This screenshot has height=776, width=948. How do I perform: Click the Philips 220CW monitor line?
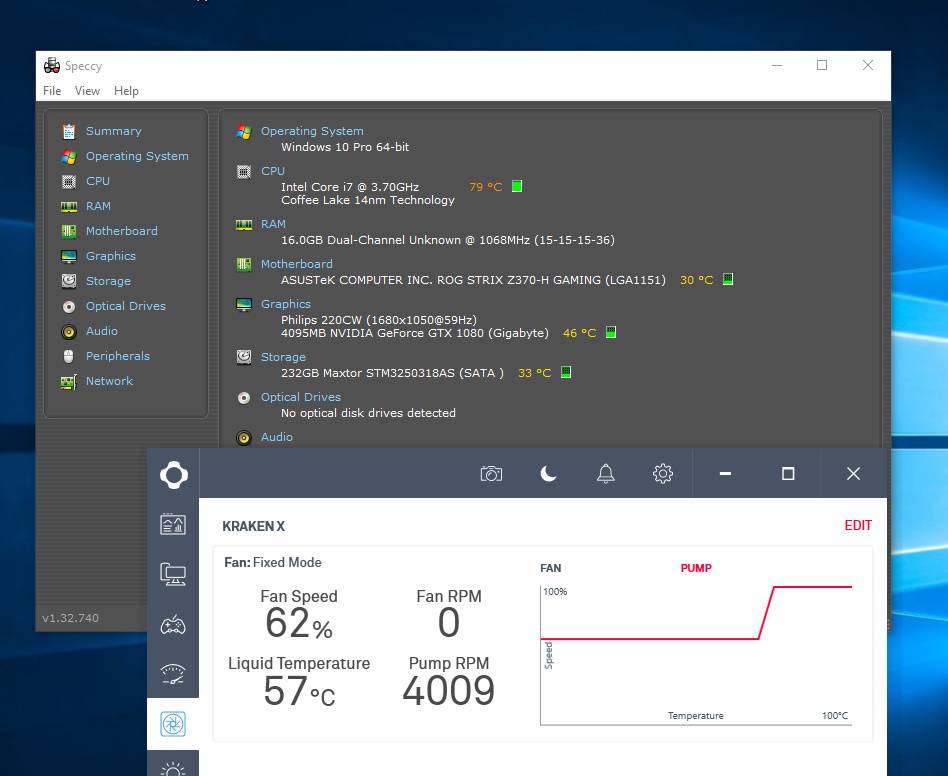[x=379, y=320]
